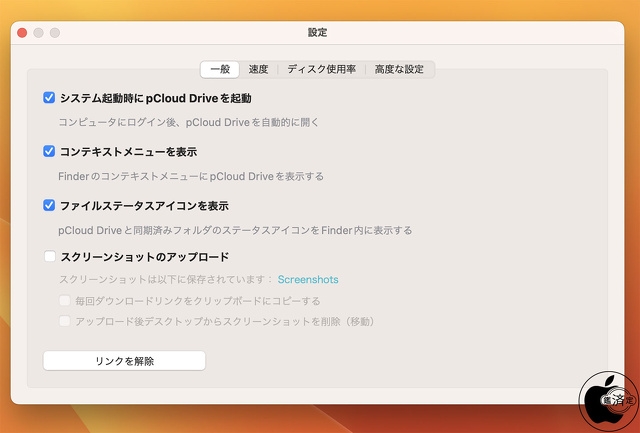Click the Apple logo badge in corner

point(608,401)
